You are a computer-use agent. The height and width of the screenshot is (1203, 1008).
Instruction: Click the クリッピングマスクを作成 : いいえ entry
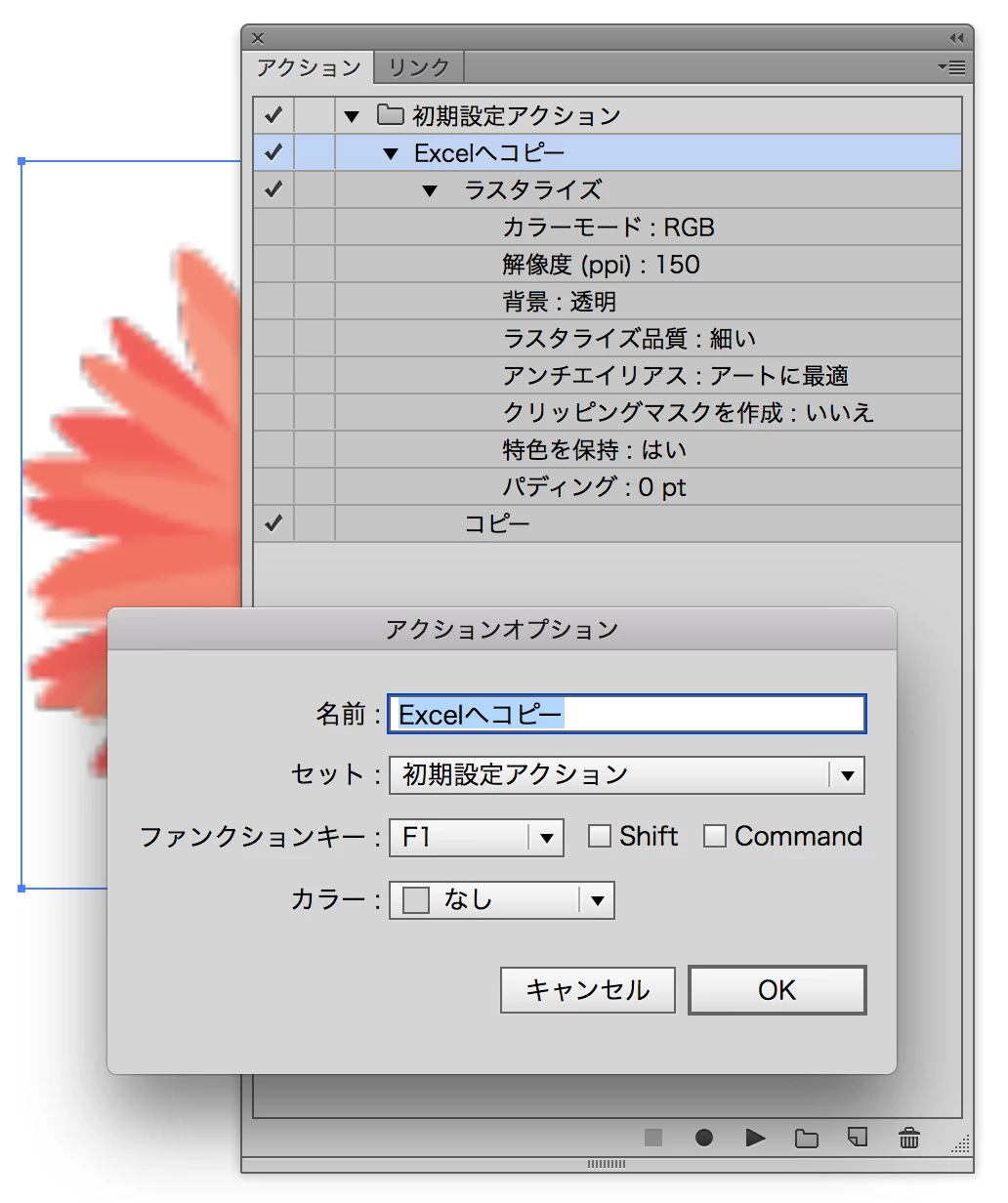coord(688,413)
